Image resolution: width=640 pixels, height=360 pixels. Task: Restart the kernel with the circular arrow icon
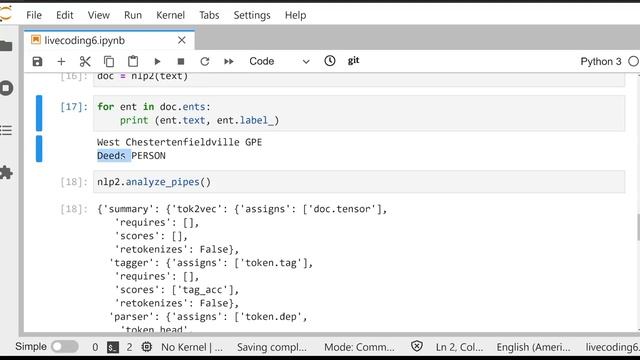205,61
